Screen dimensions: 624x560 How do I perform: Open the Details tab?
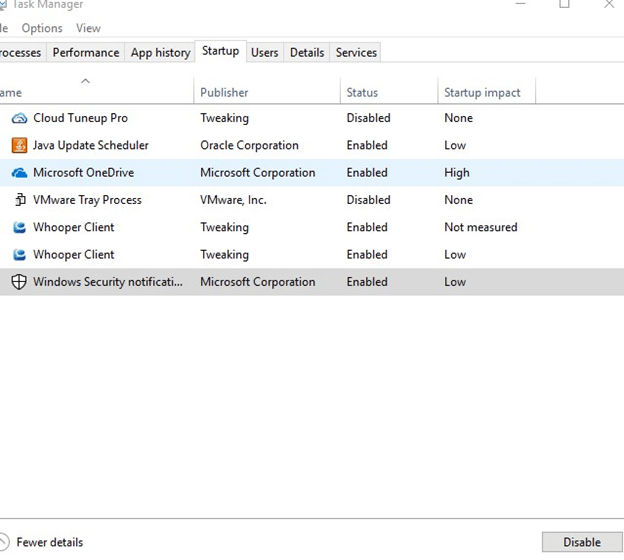[x=307, y=53]
